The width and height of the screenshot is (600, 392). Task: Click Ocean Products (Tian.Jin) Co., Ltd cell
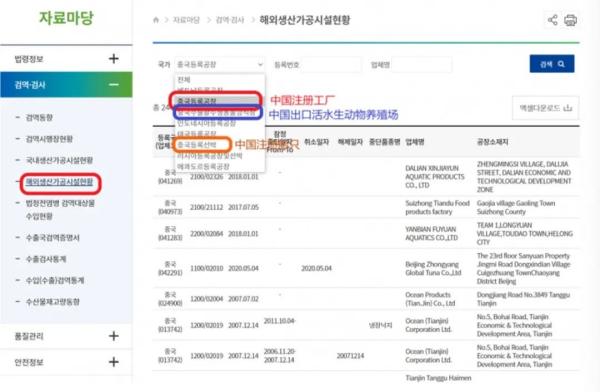pos(430,299)
